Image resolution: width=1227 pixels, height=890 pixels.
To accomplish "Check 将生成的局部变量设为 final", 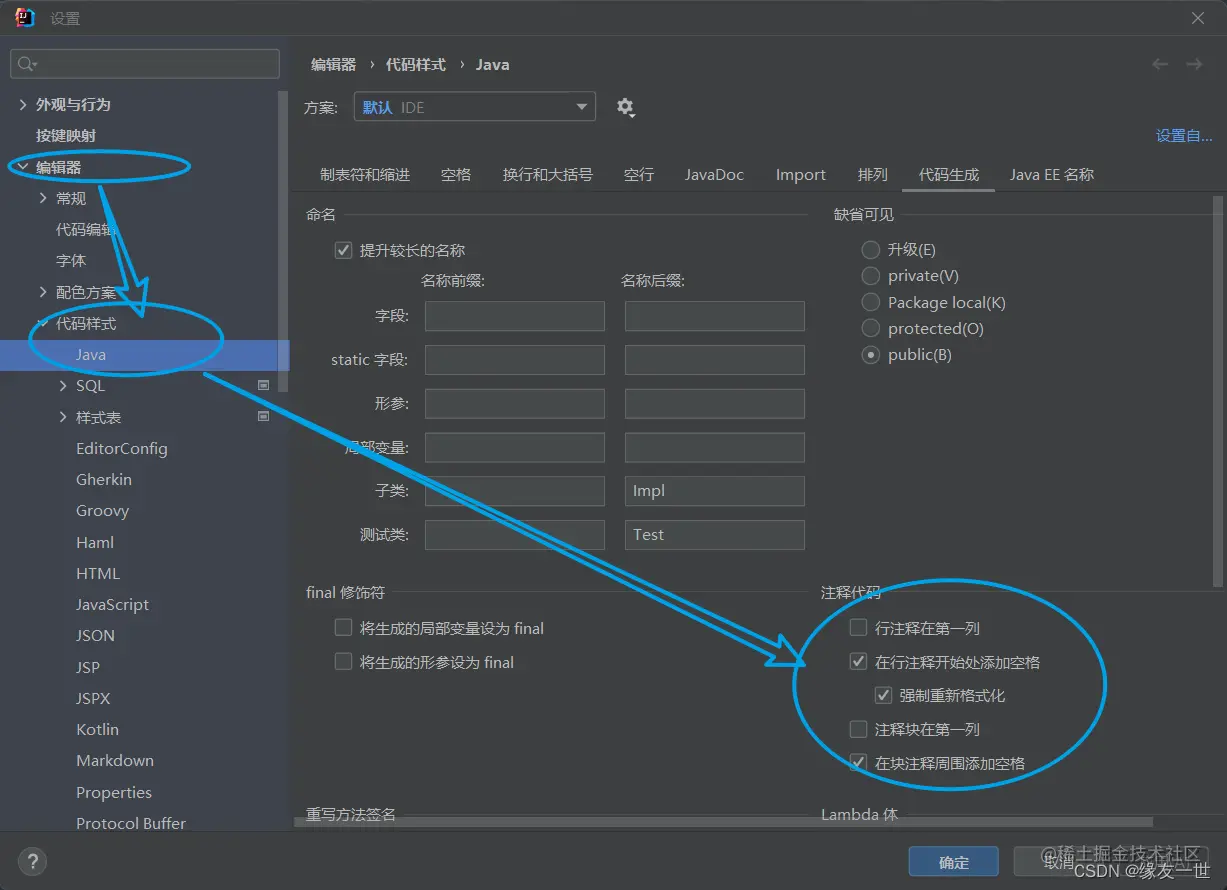I will (343, 627).
